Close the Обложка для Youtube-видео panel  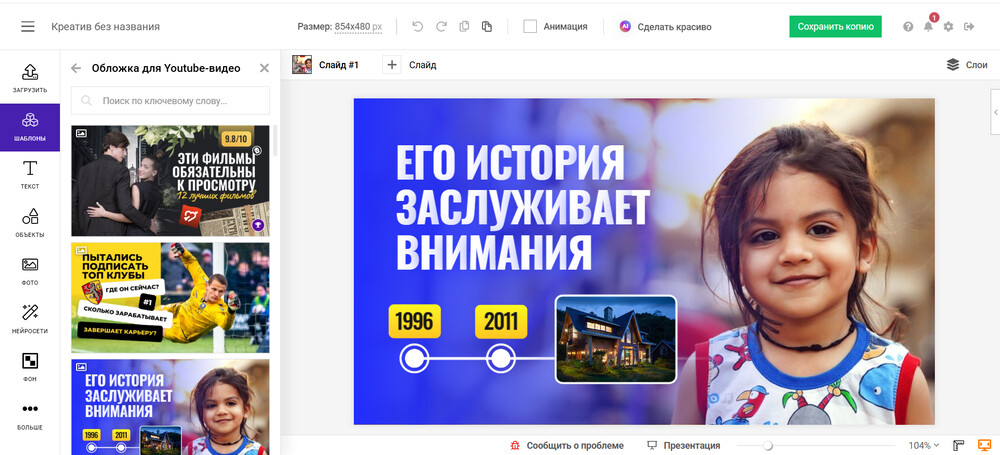coord(264,68)
